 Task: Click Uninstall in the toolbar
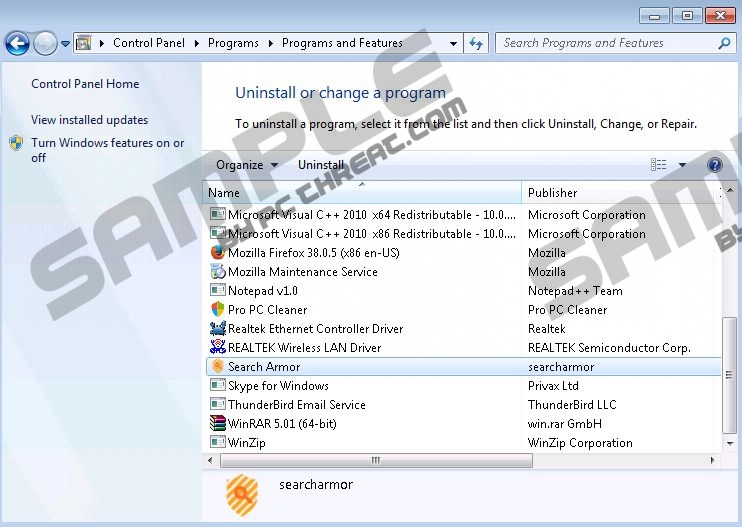[x=320, y=165]
